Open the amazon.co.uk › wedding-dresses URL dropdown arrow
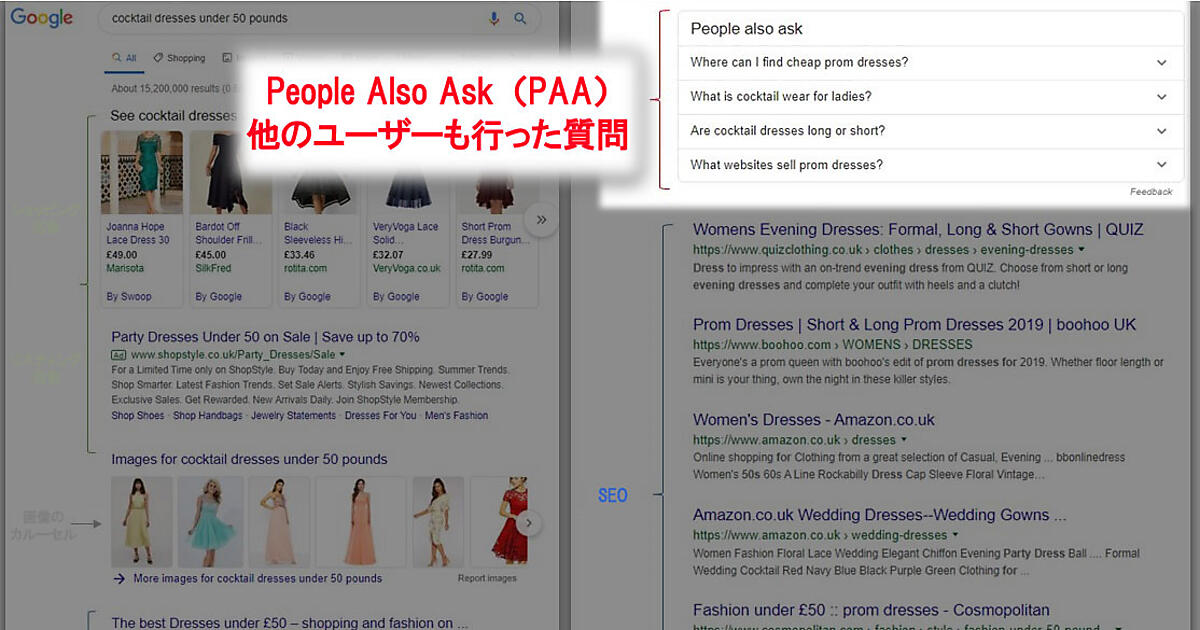Image resolution: width=1200 pixels, height=630 pixels. tap(956, 535)
